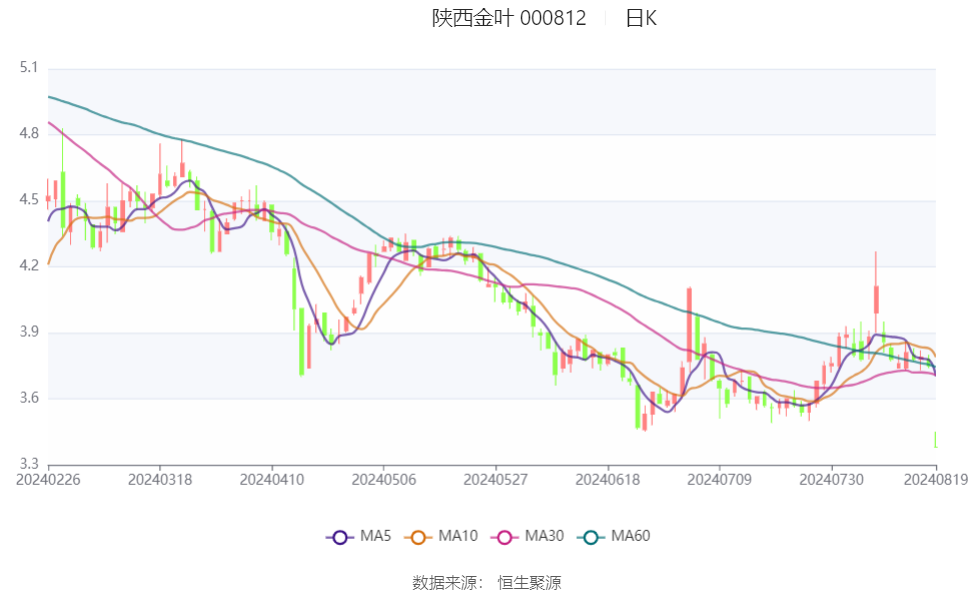Screen dimensions: 975x592
Task: Click the 20240410 date axis label
Action: (x=272, y=480)
